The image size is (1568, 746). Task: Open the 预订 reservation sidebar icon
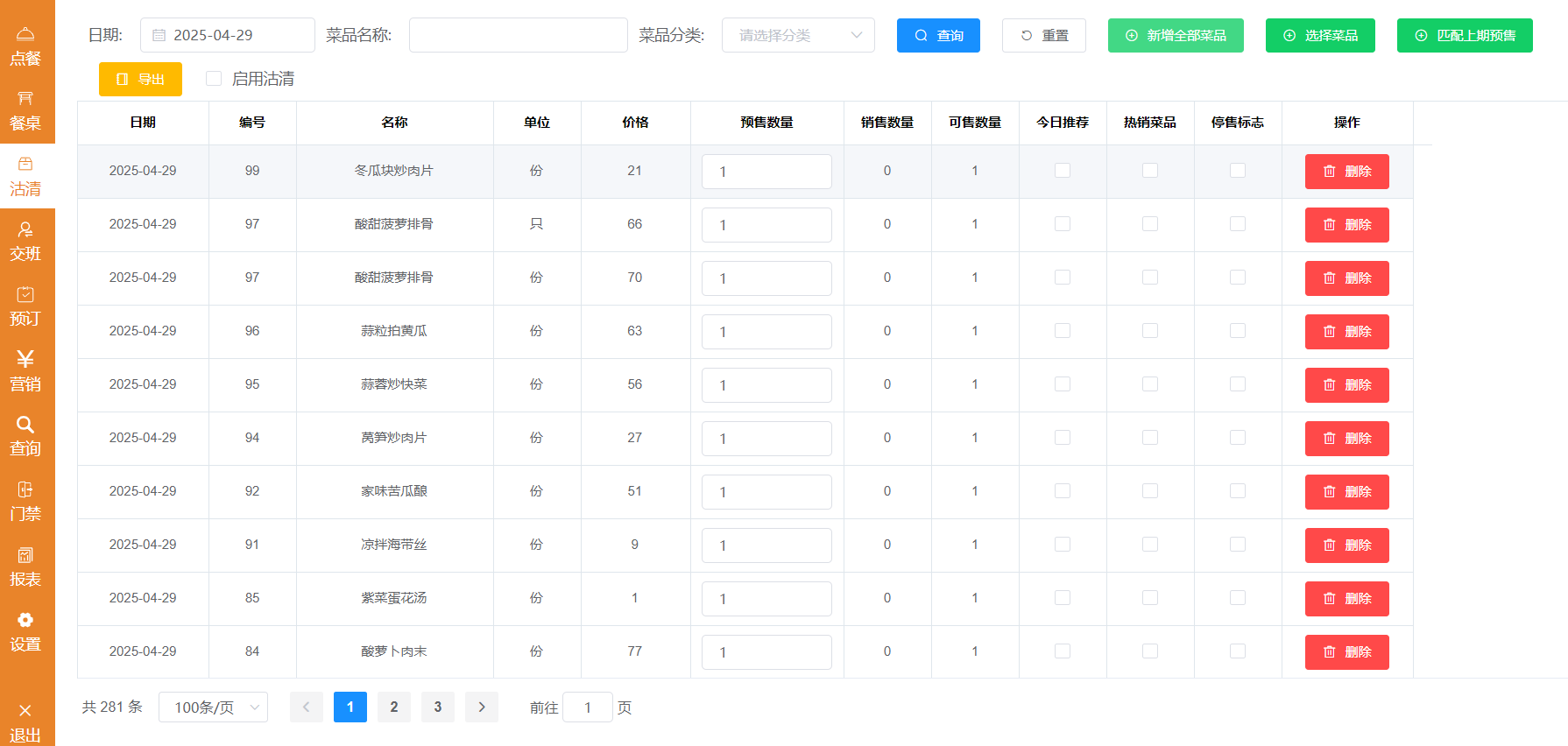point(25,306)
